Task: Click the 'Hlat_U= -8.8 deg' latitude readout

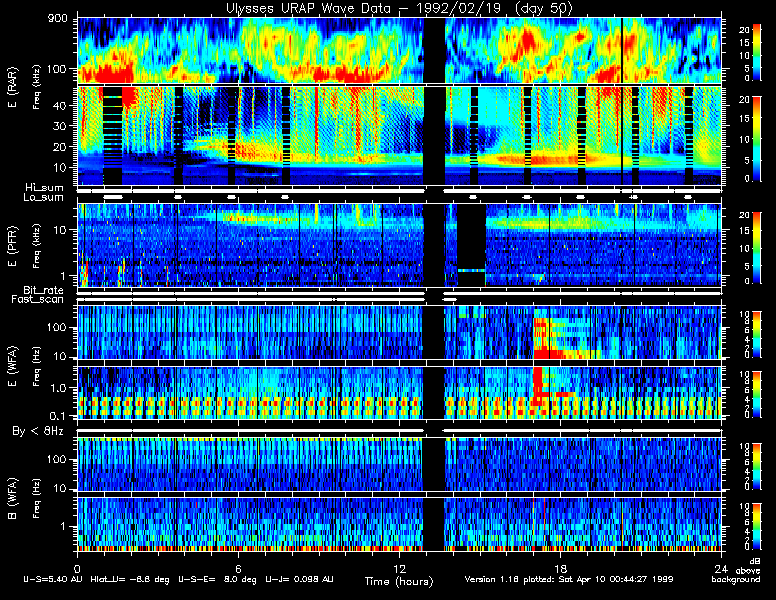Action: (130, 579)
